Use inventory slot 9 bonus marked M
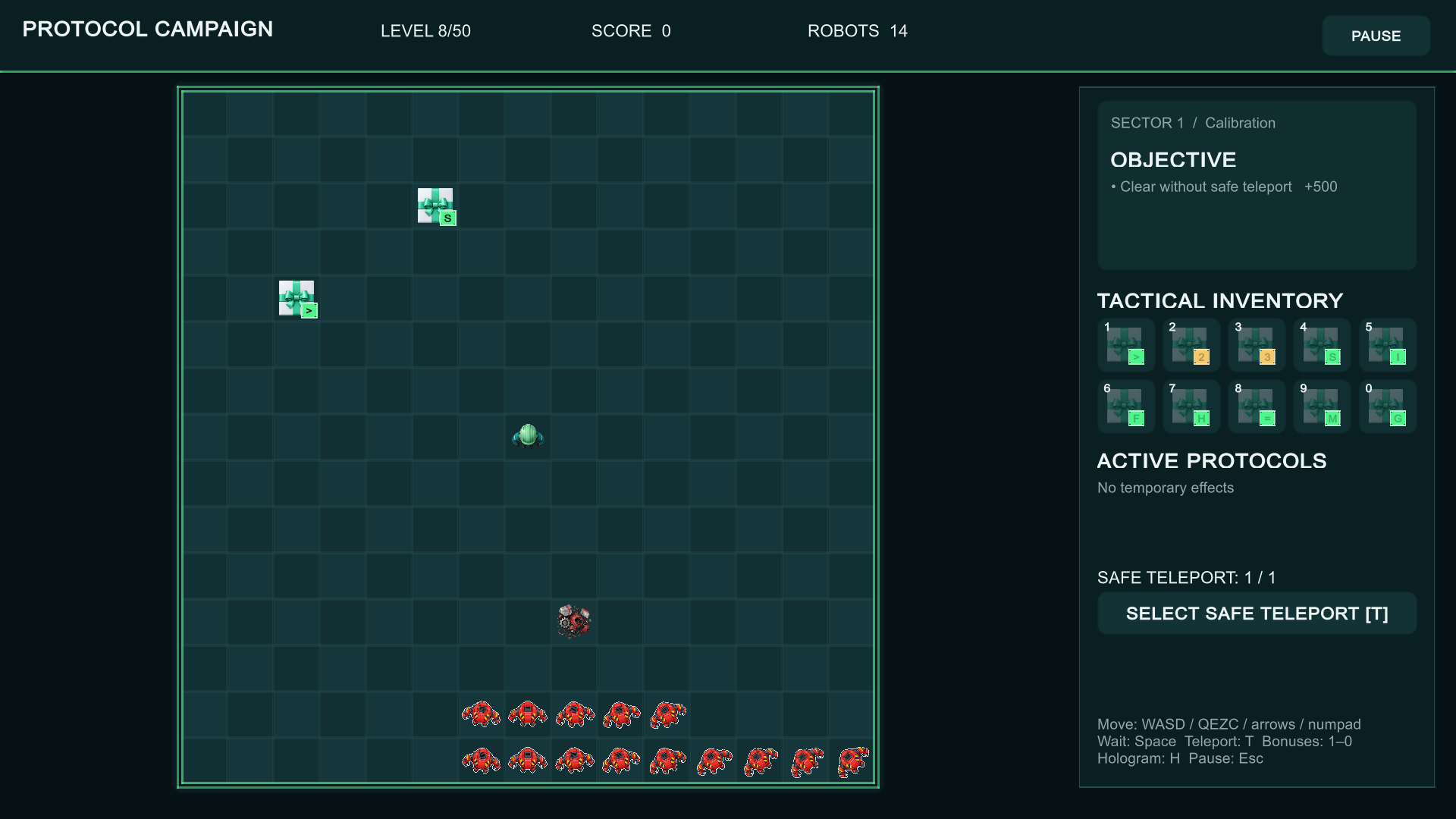 (x=1322, y=406)
